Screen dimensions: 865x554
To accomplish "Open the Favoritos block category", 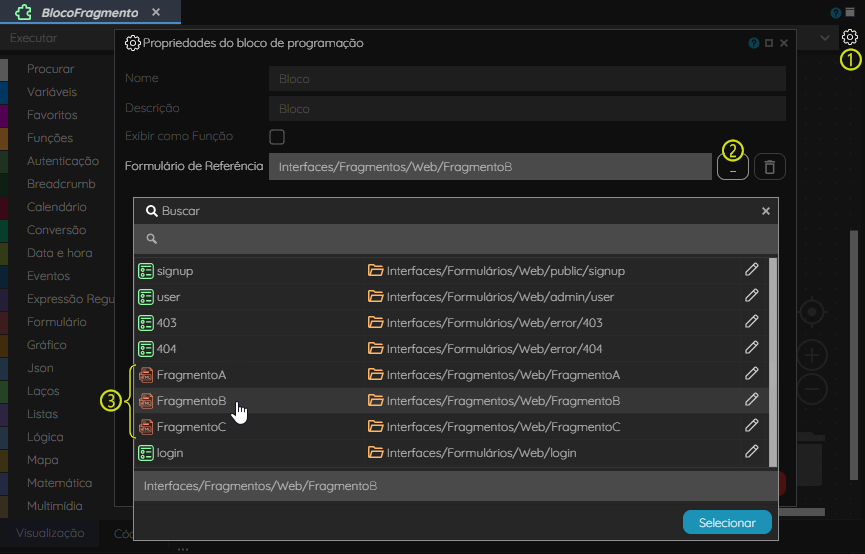I will click(52, 115).
